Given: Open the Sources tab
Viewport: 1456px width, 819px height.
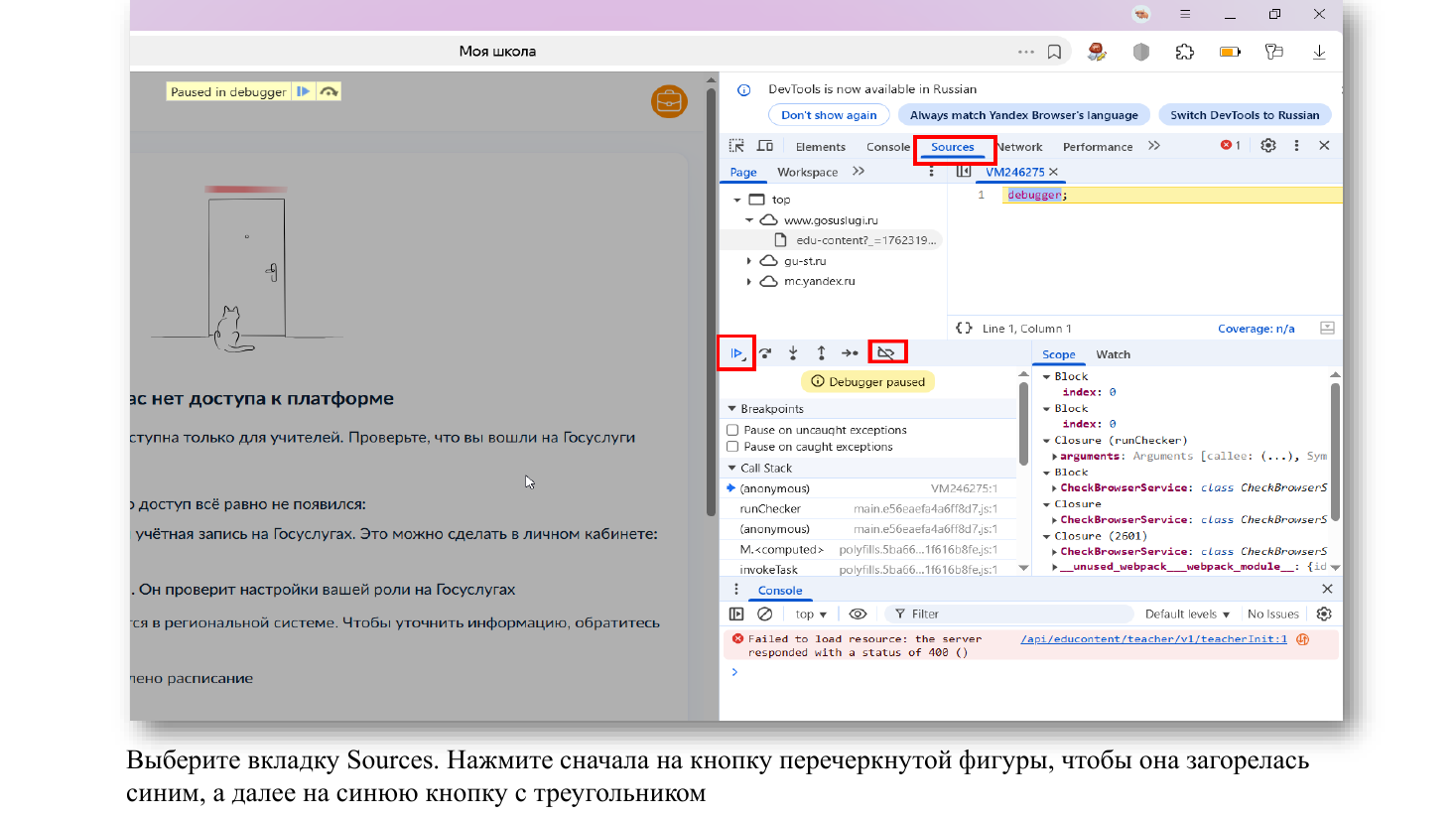Looking at the screenshot, I should pos(953,147).
